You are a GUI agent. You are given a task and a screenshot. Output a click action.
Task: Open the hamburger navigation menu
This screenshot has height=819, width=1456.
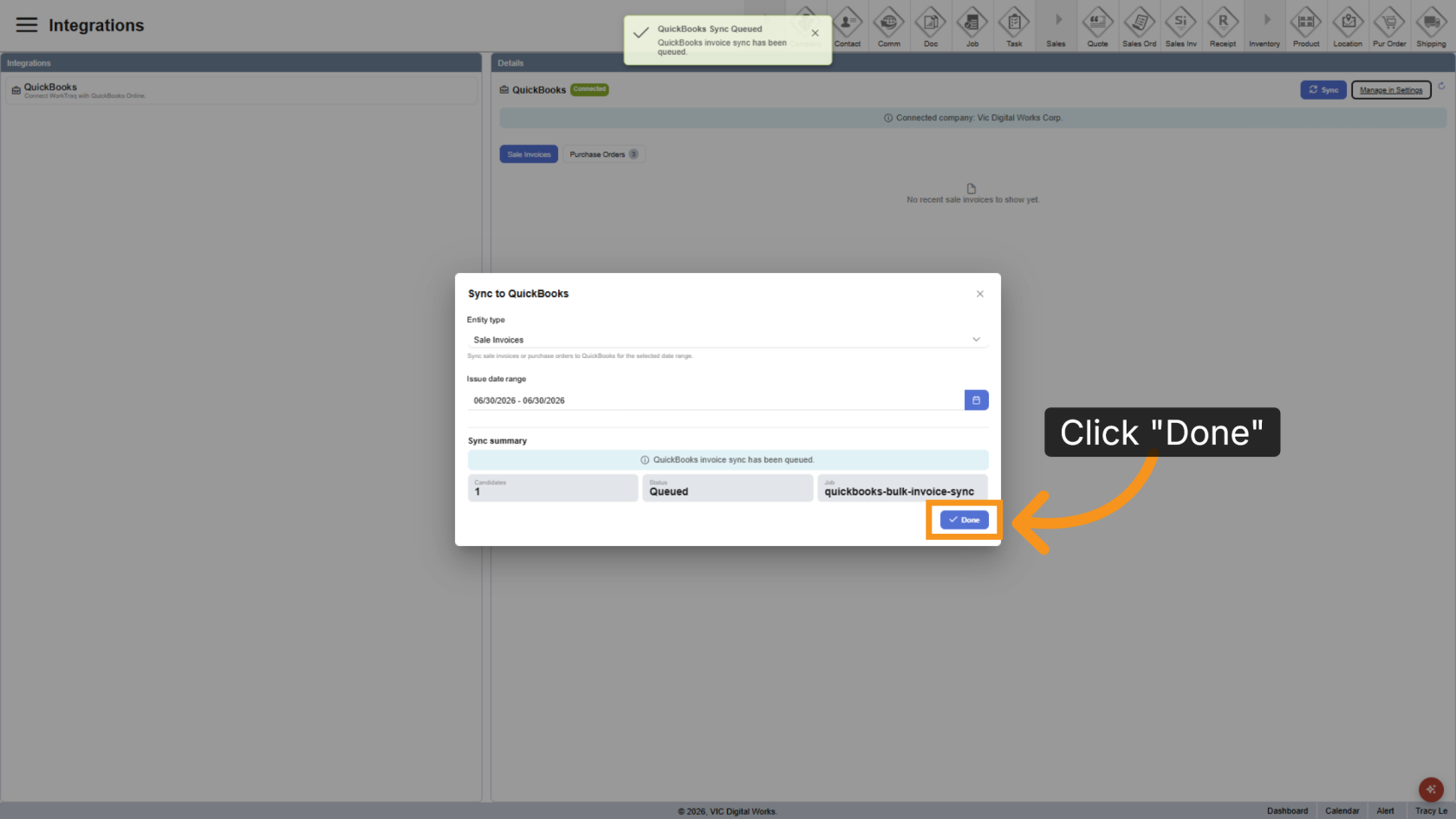27,25
